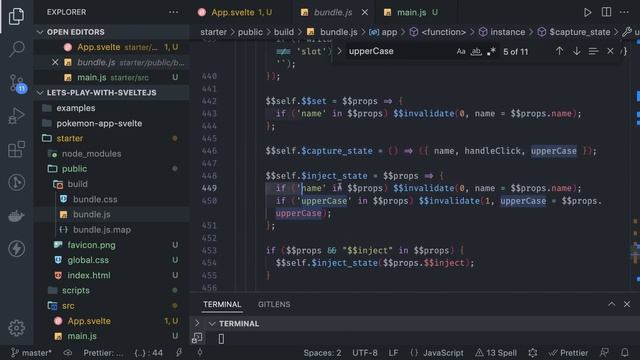Open favicon.png in explorer

91,245
